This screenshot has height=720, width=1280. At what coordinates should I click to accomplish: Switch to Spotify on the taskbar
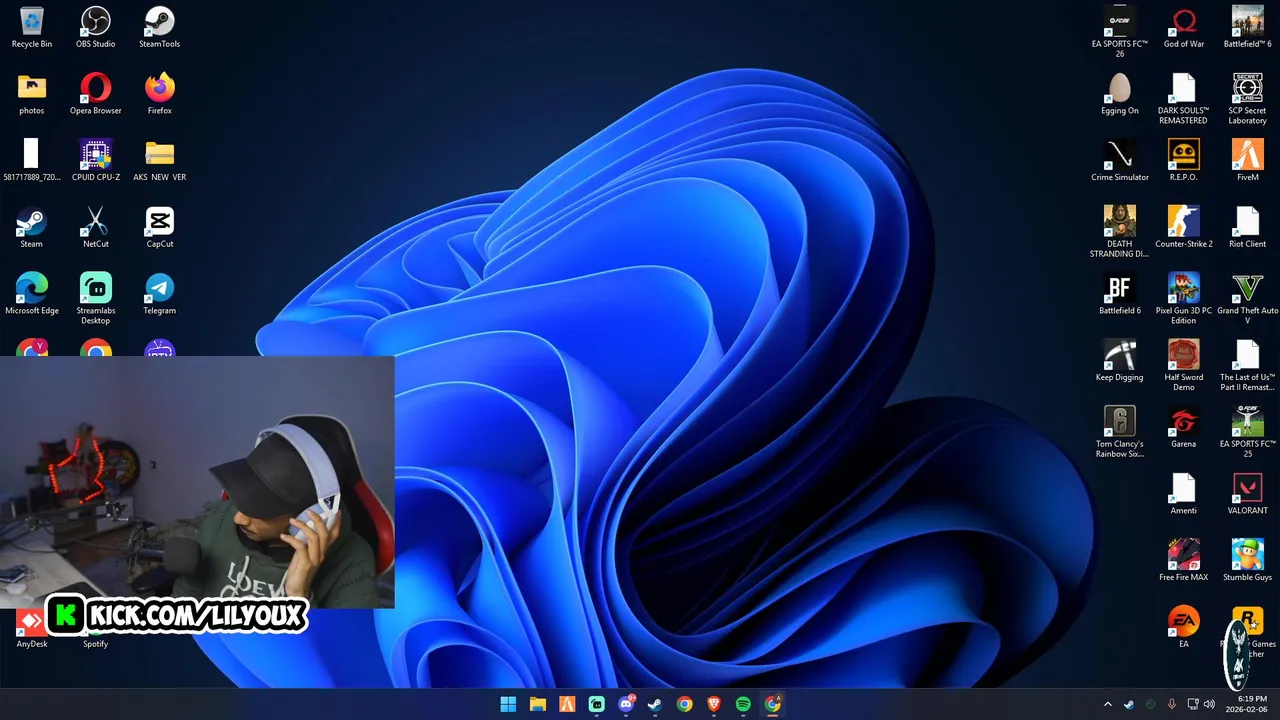743,704
